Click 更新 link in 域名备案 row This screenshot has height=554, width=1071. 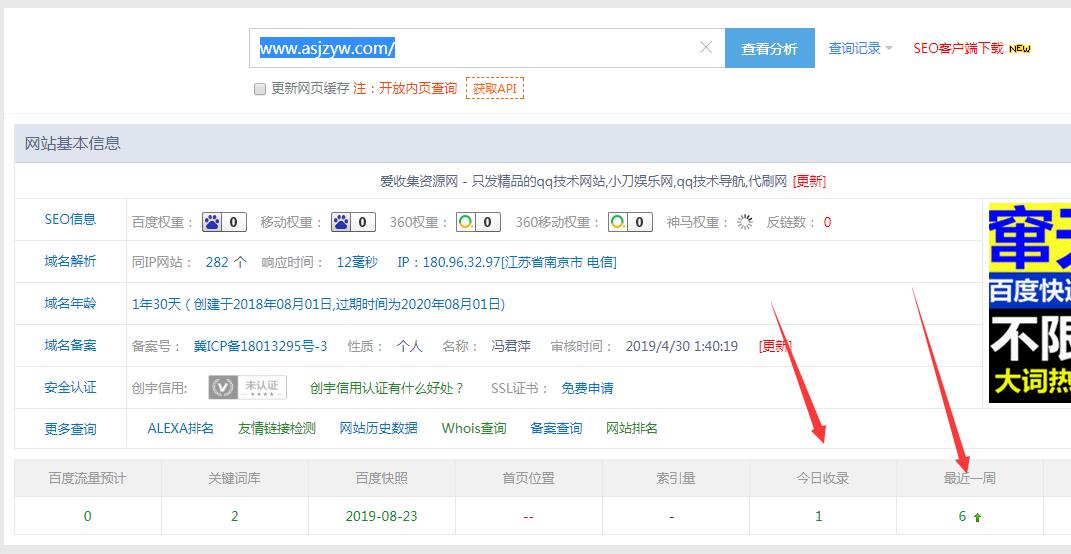(x=775, y=346)
